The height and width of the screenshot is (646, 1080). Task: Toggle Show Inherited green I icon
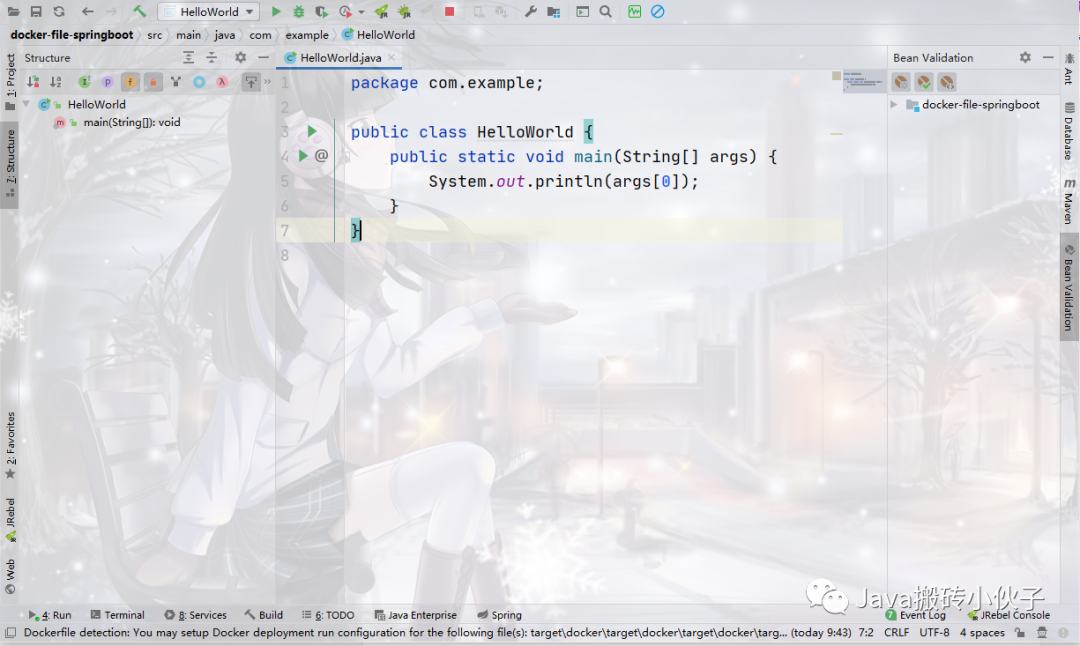pos(84,82)
